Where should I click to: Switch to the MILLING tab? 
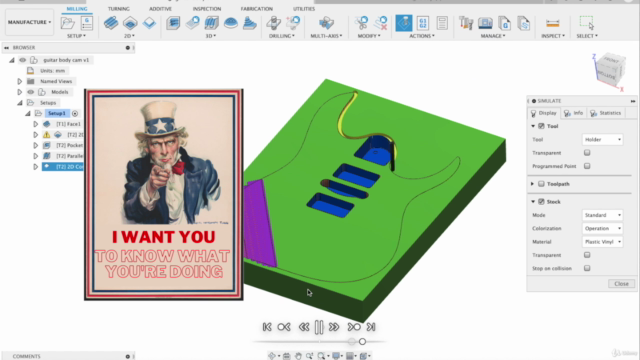coord(77,9)
